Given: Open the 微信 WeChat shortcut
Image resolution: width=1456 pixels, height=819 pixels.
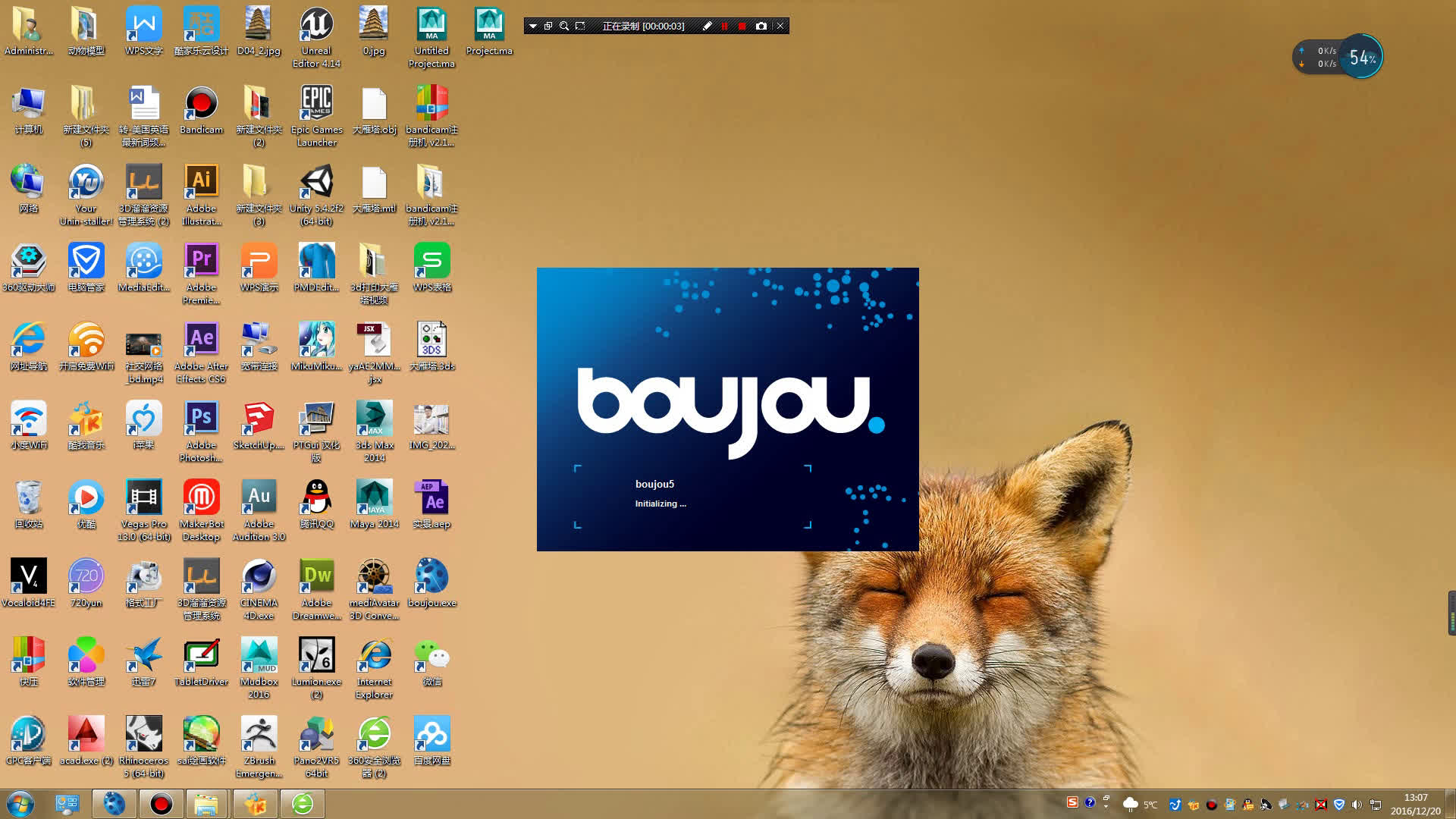Looking at the screenshot, I should pyautogui.click(x=431, y=662).
